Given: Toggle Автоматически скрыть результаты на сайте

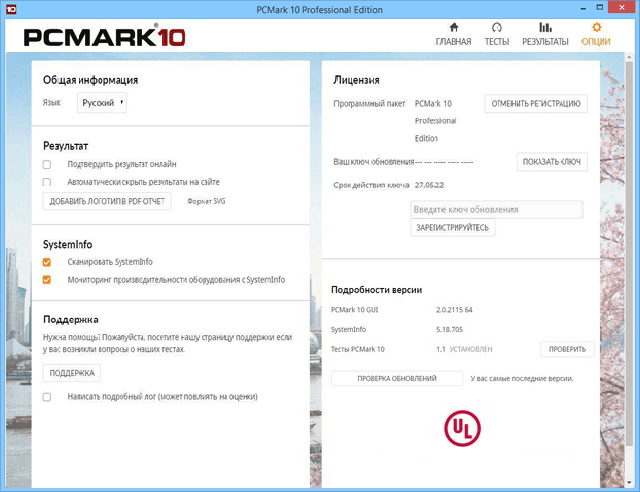Looking at the screenshot, I should (47, 182).
